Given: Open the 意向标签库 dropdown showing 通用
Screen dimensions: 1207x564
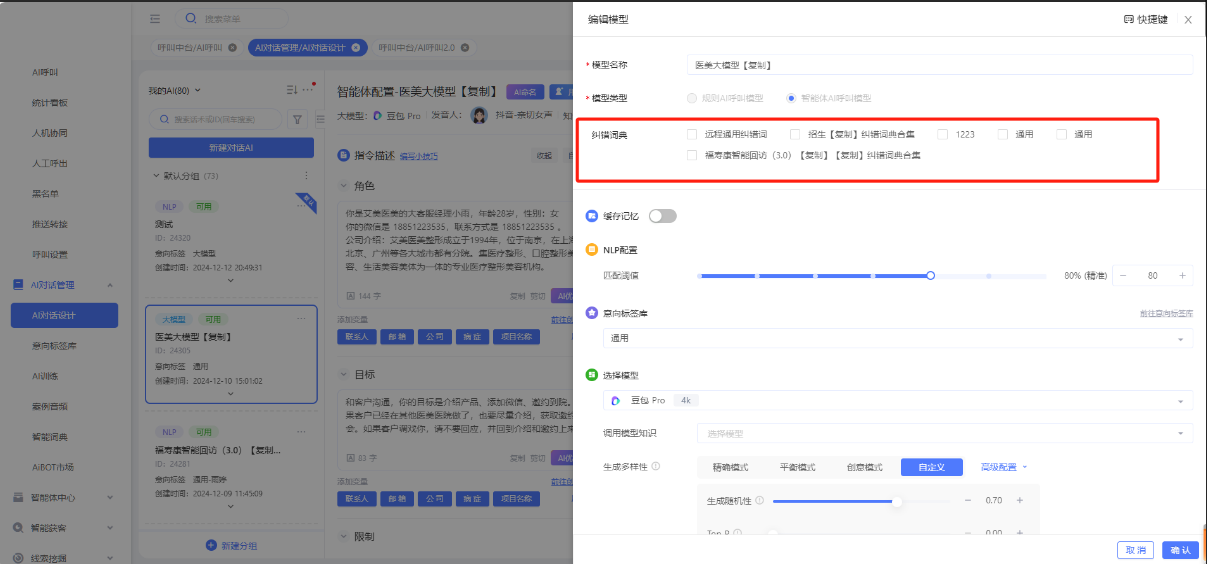Looking at the screenshot, I should click(x=897, y=339).
